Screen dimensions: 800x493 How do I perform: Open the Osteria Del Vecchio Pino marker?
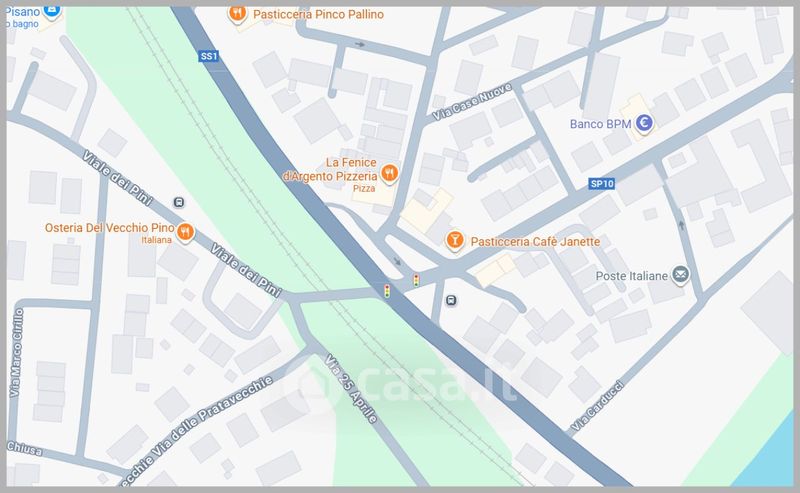point(185,232)
